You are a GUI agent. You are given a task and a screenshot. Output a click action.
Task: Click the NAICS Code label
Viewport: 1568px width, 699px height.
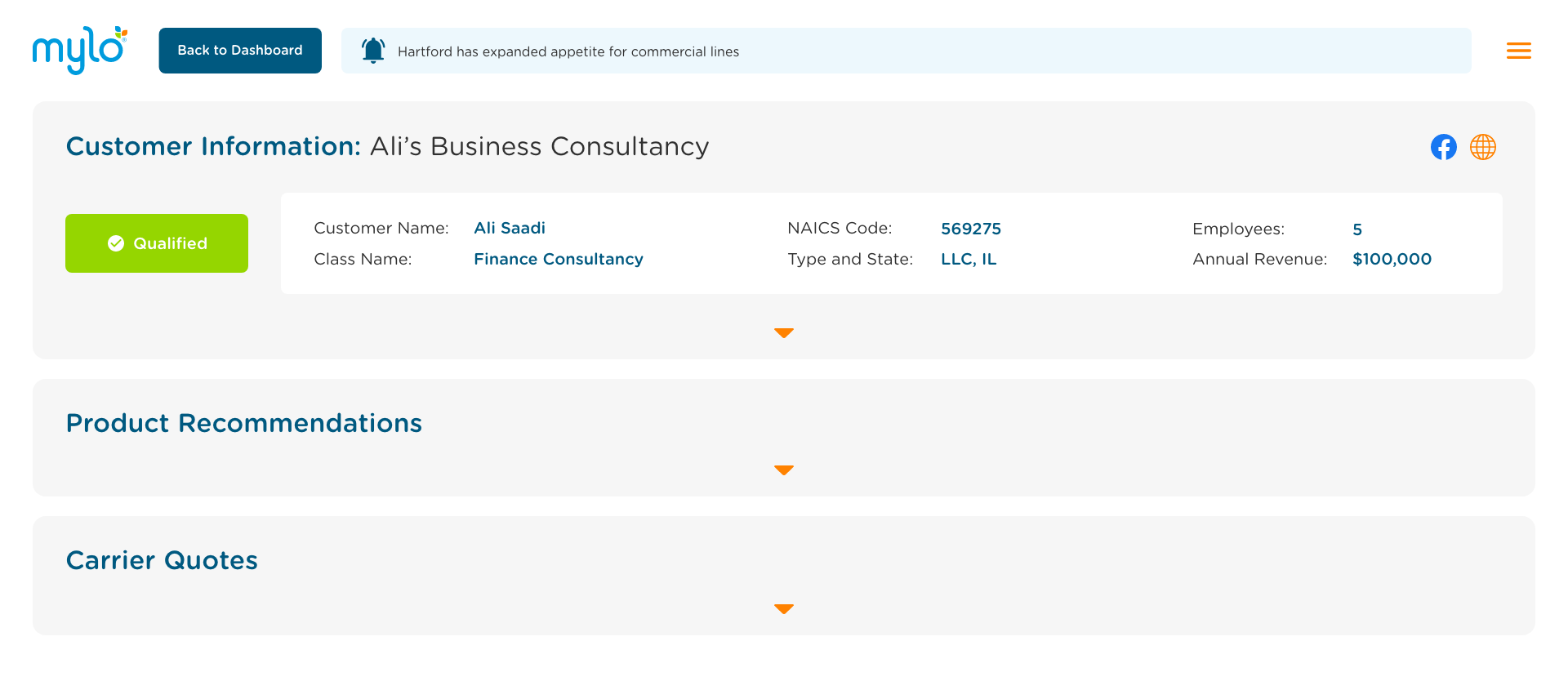point(840,228)
